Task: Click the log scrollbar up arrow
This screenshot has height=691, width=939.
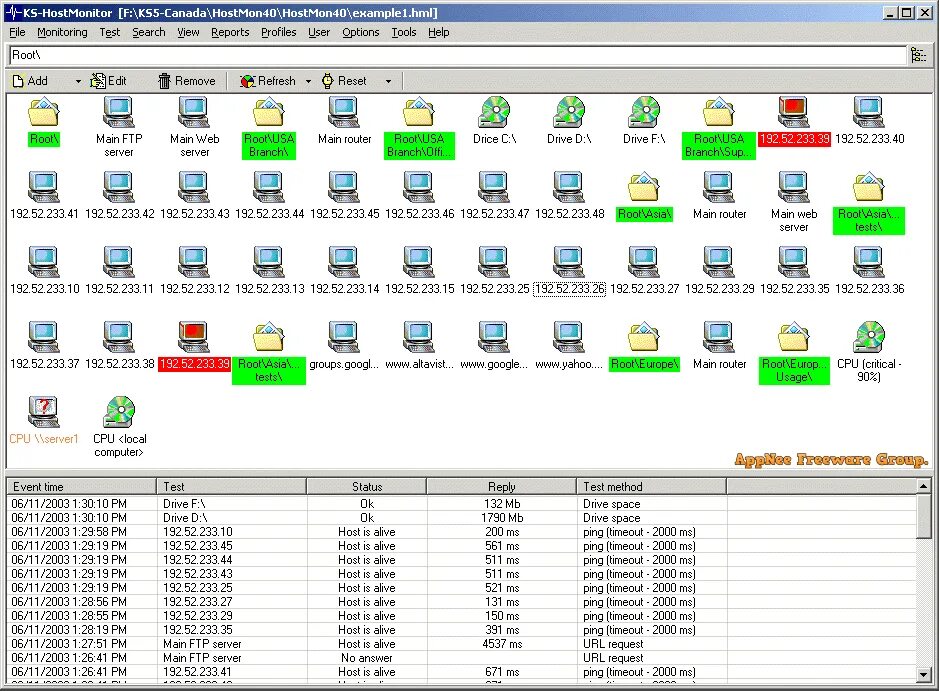Action: 923,486
